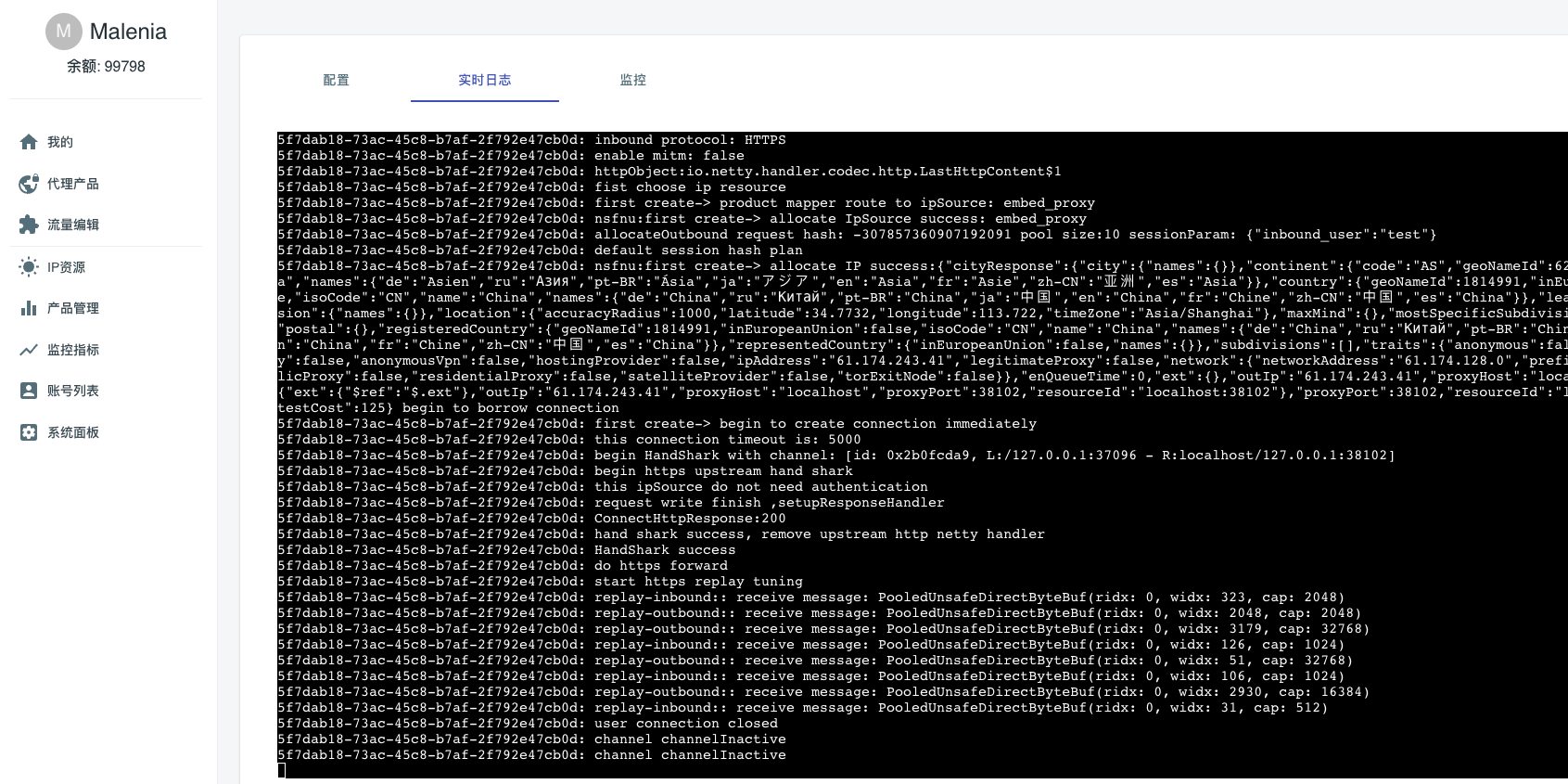This screenshot has width=1568, height=784.
Task: Click the home icon beside 我的
Action: click(29, 142)
